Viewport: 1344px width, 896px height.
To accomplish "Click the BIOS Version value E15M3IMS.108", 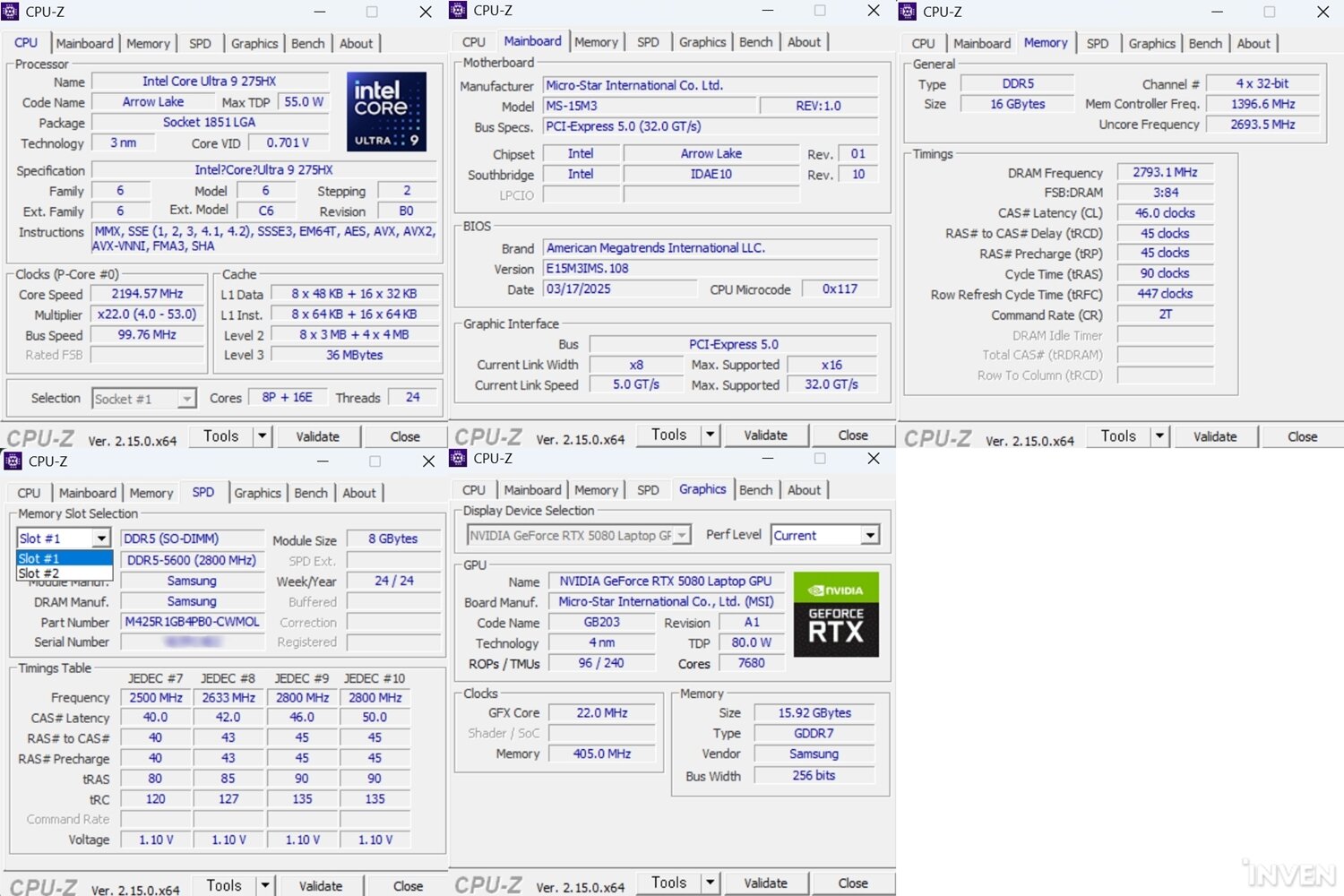I will (x=709, y=269).
